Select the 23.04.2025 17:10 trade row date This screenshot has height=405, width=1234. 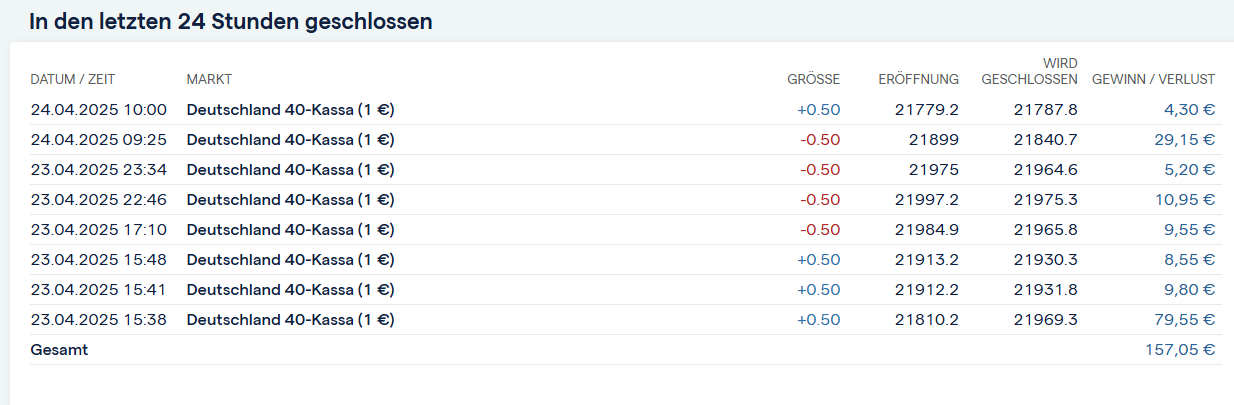(99, 229)
